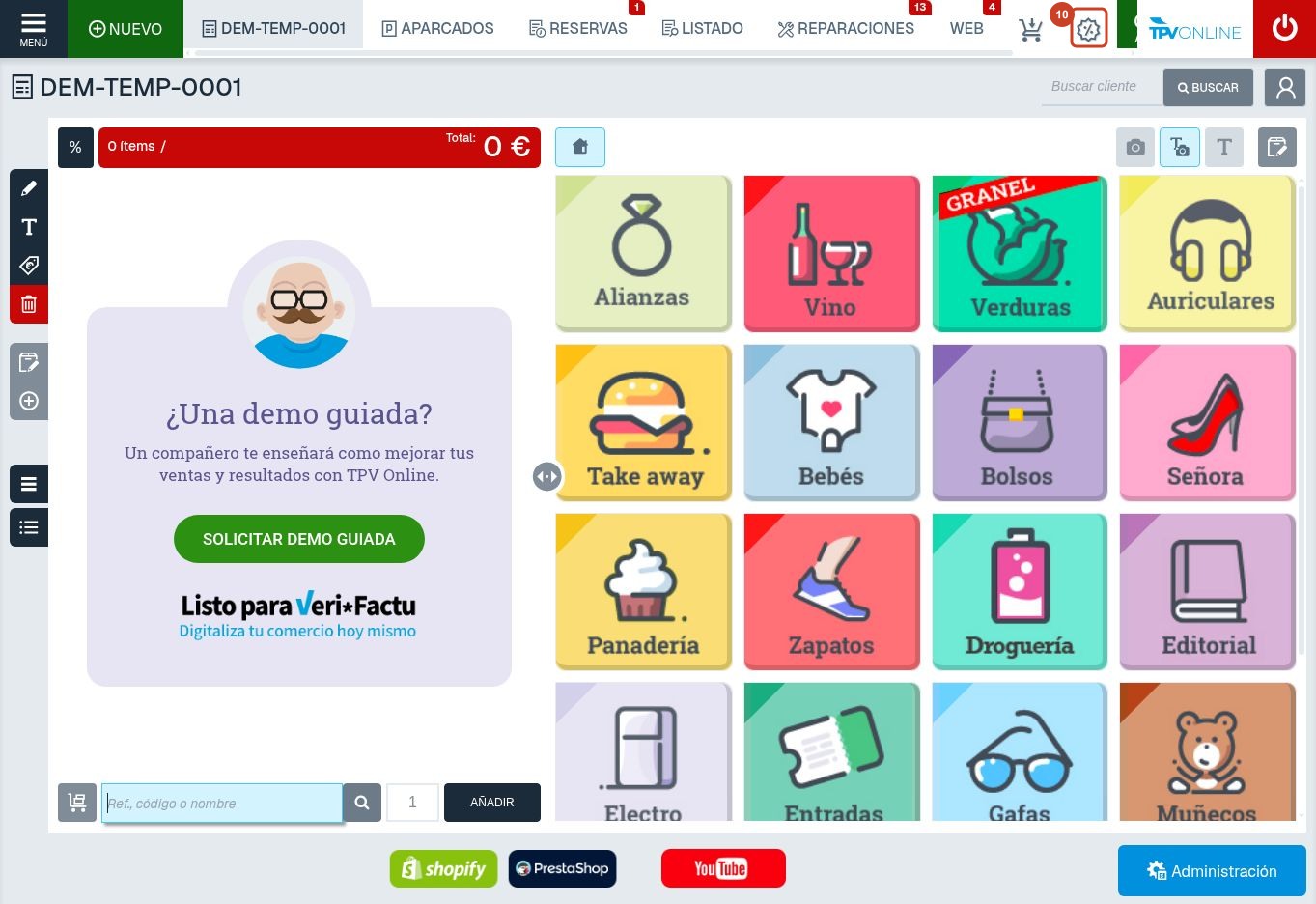This screenshot has height=904, width=1316.
Task: Click the BUSCAR client button
Action: click(x=1208, y=87)
